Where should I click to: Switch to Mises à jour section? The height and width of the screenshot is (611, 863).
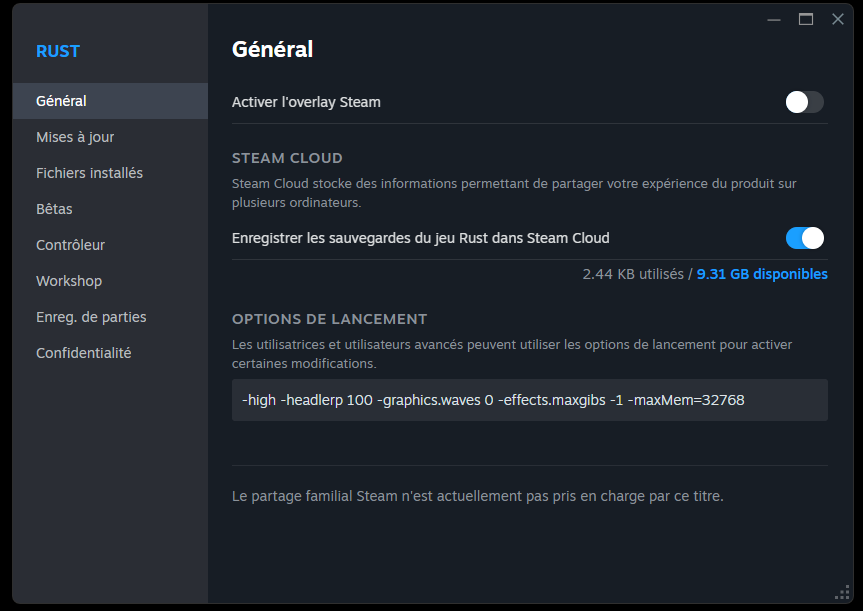[75, 137]
